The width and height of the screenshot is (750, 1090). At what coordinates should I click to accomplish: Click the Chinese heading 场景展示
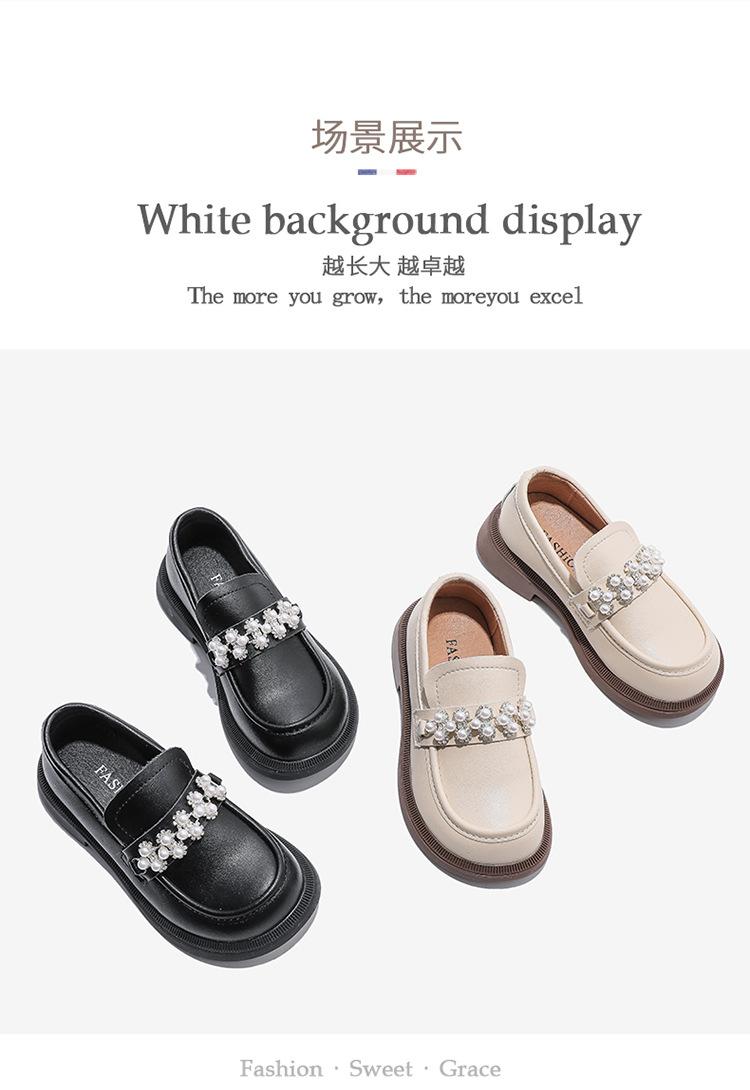(x=386, y=136)
